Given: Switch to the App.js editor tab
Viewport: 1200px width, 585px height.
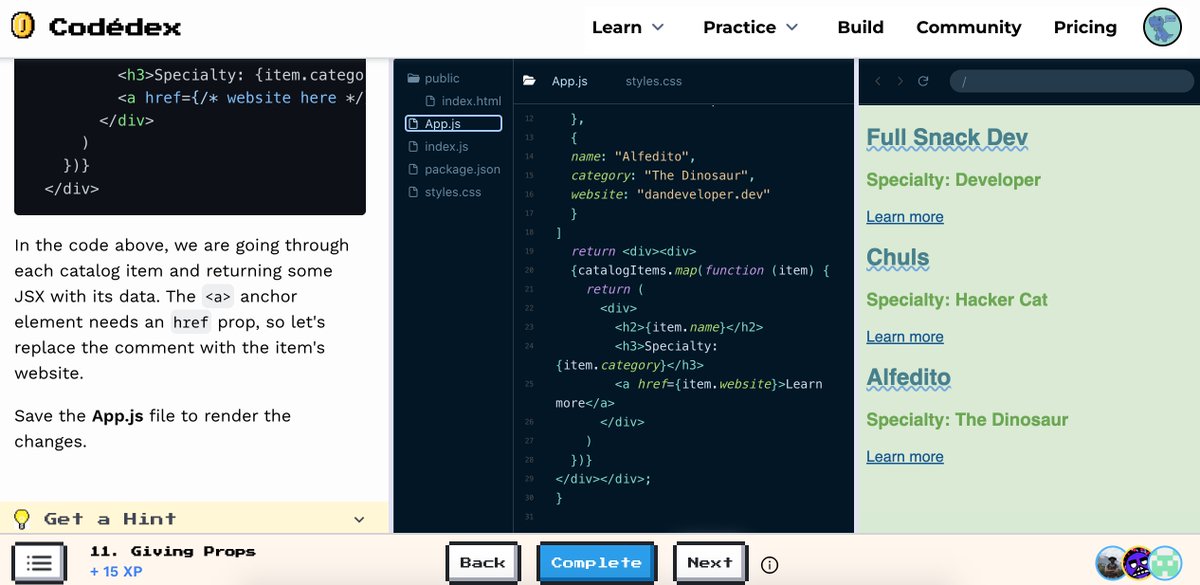Looking at the screenshot, I should 569,81.
